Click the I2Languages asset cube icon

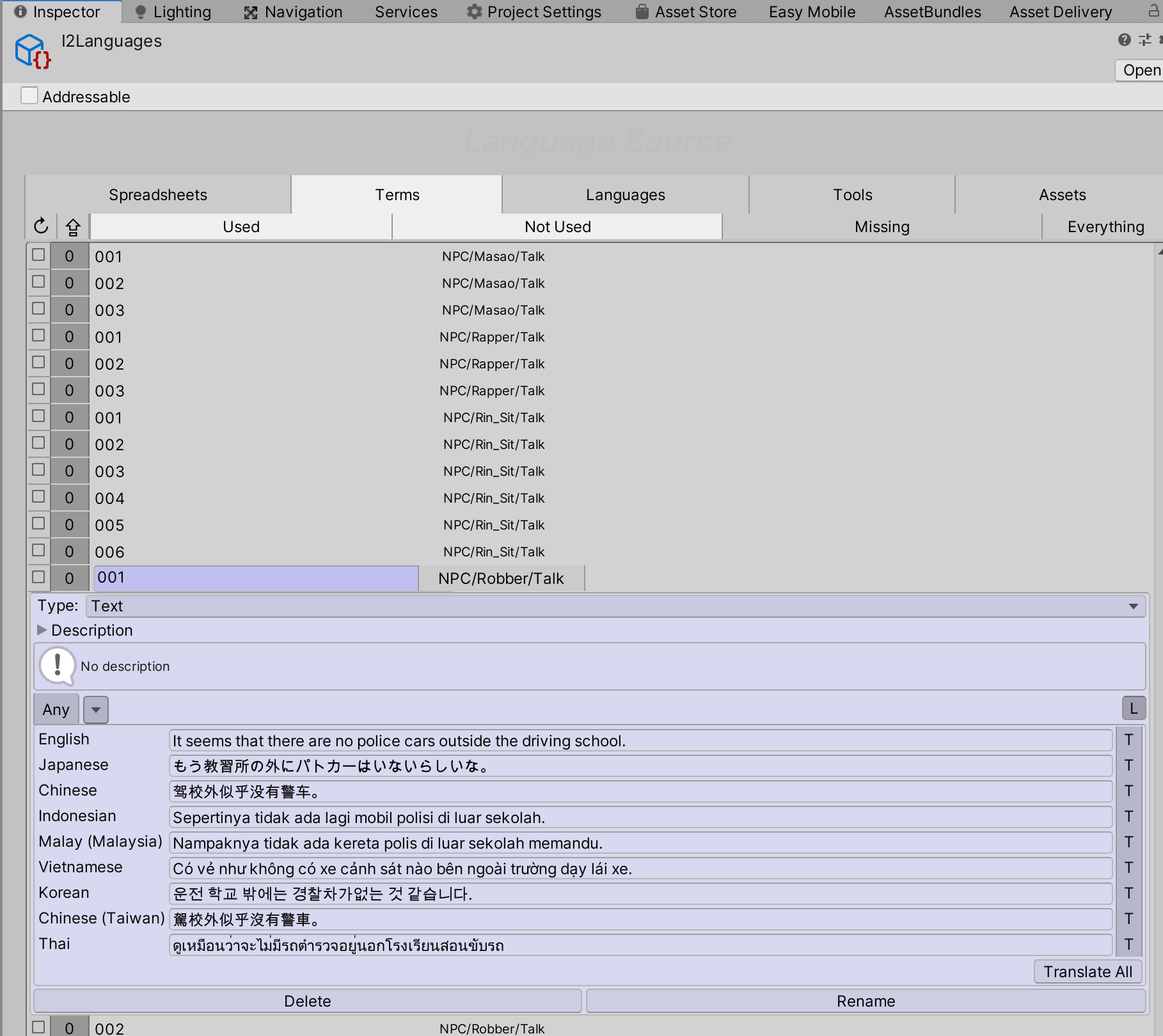coord(32,51)
